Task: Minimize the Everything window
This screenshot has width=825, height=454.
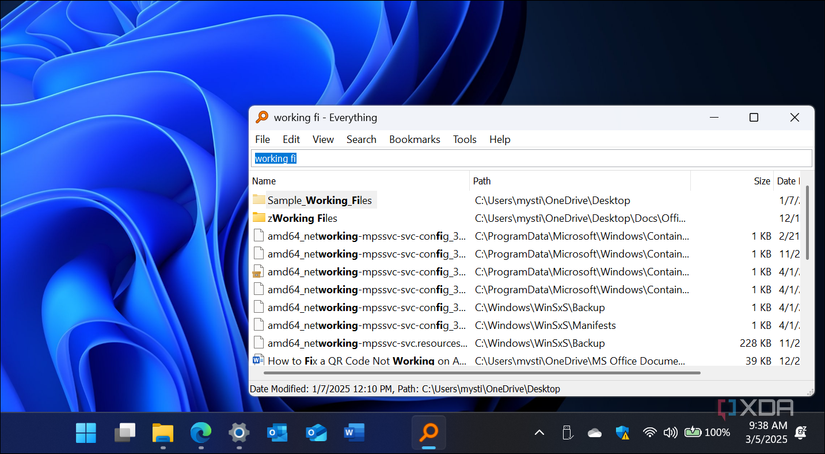Action: (x=713, y=117)
